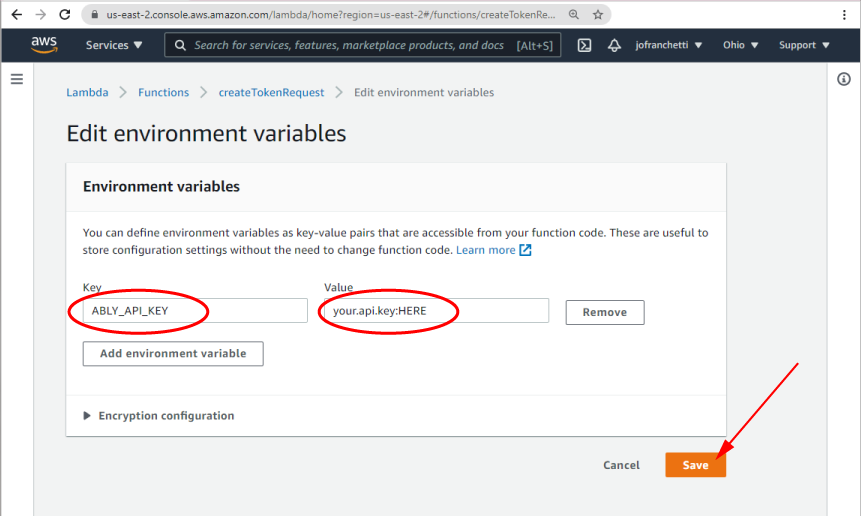
Task: Click the Edit environment variables breadcrumb text
Action: tap(424, 92)
